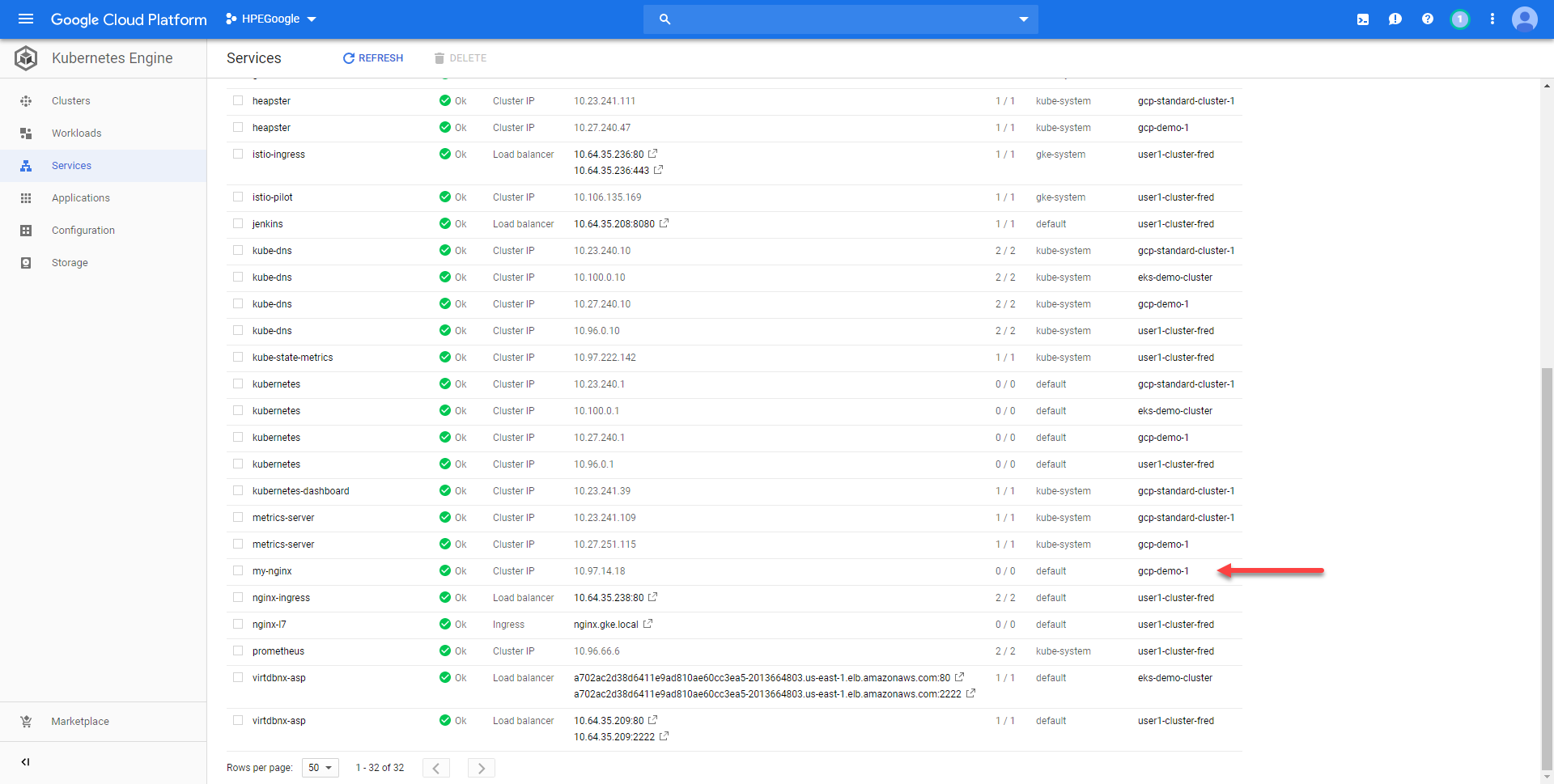The image size is (1554, 784).
Task: Click the Storage sidebar icon
Action: click(26, 263)
